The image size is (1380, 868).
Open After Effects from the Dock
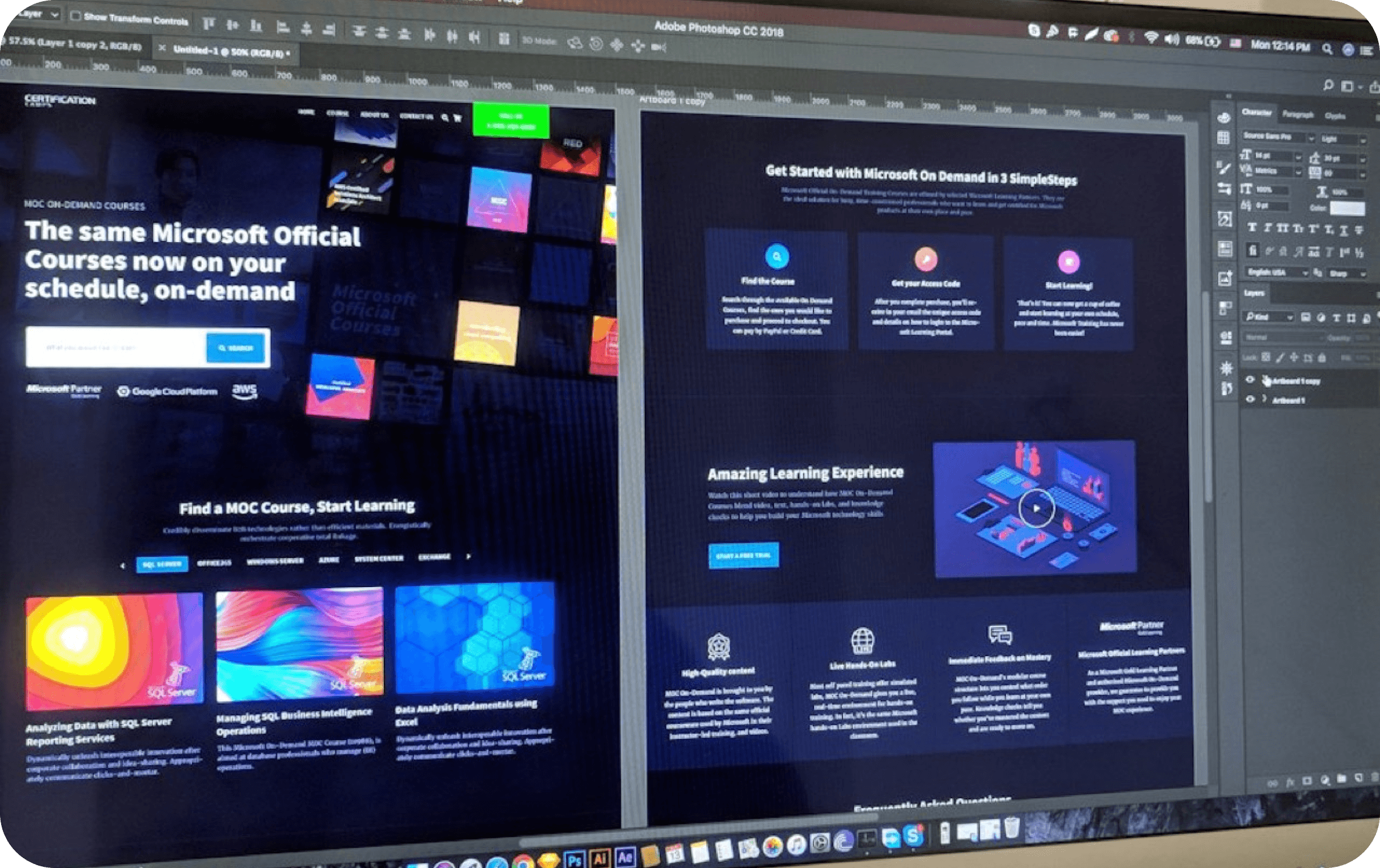(625, 857)
